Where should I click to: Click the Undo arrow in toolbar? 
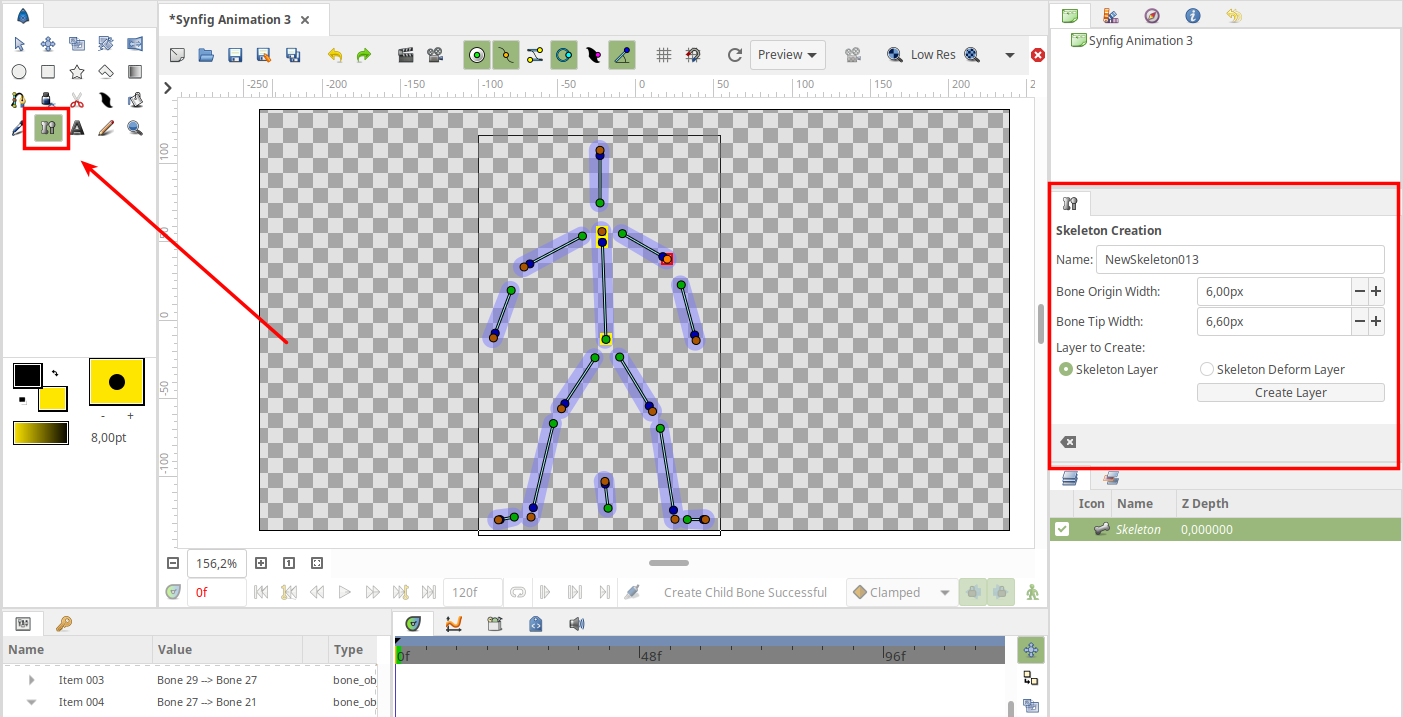(335, 55)
